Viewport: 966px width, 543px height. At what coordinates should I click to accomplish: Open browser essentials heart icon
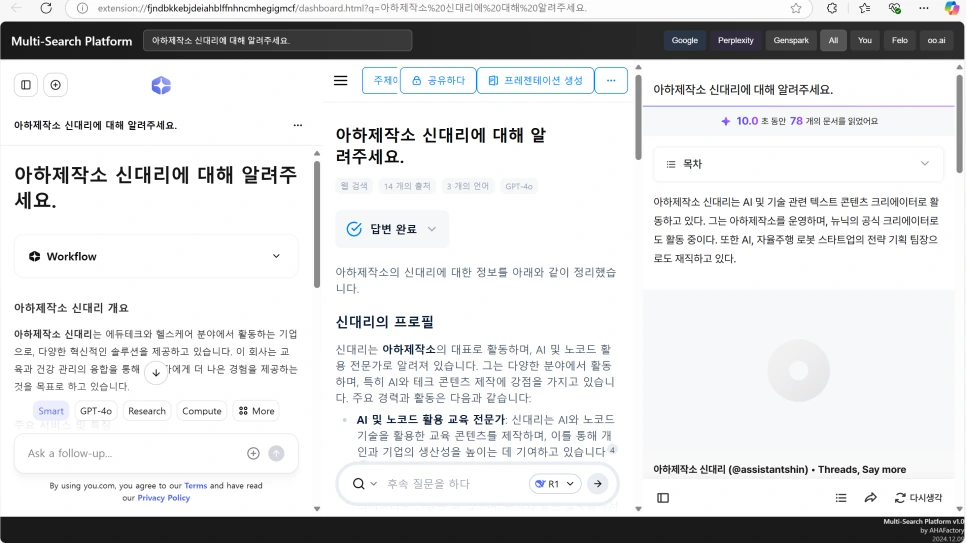coord(895,8)
